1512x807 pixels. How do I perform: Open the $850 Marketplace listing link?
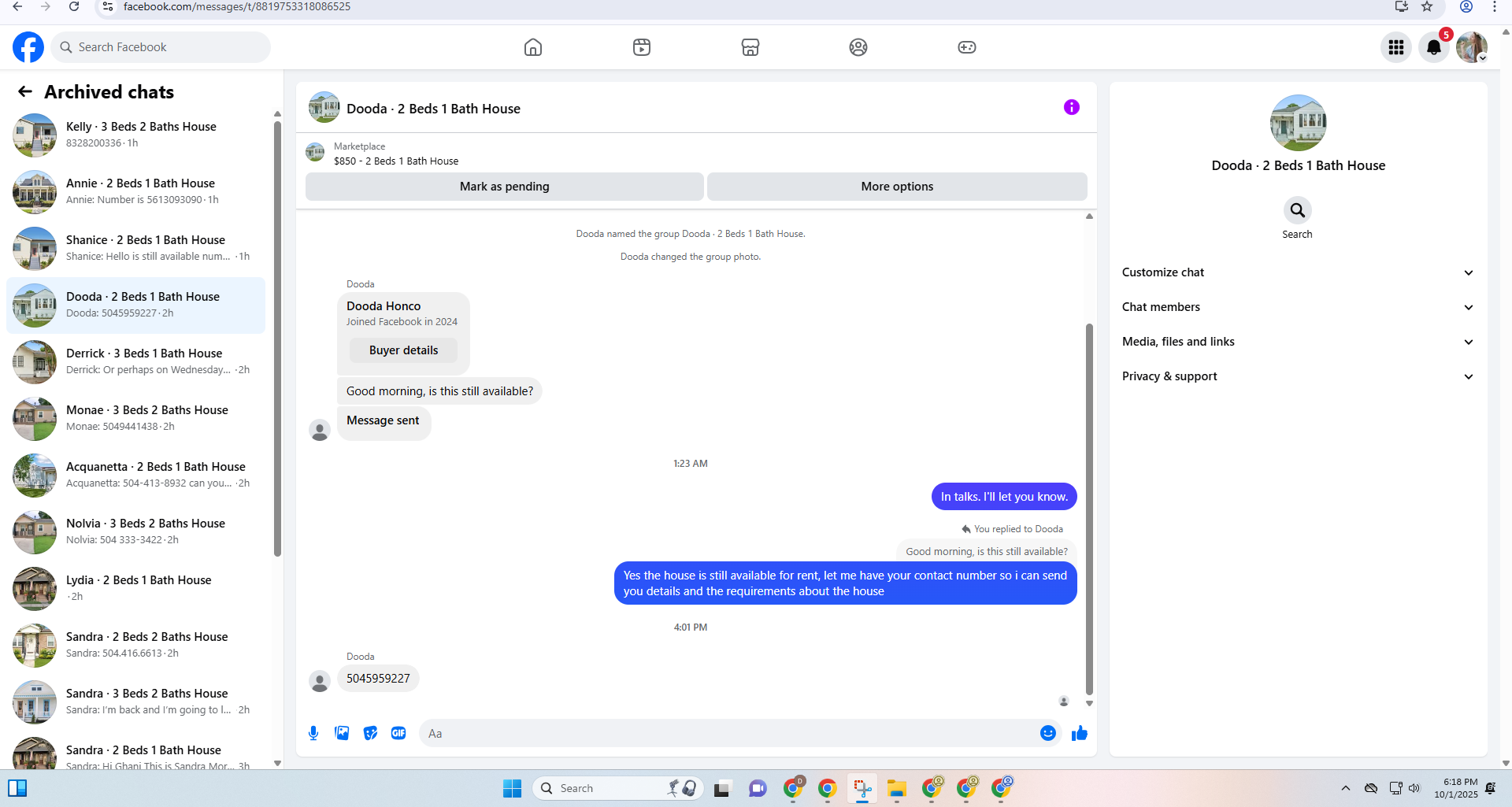(395, 161)
